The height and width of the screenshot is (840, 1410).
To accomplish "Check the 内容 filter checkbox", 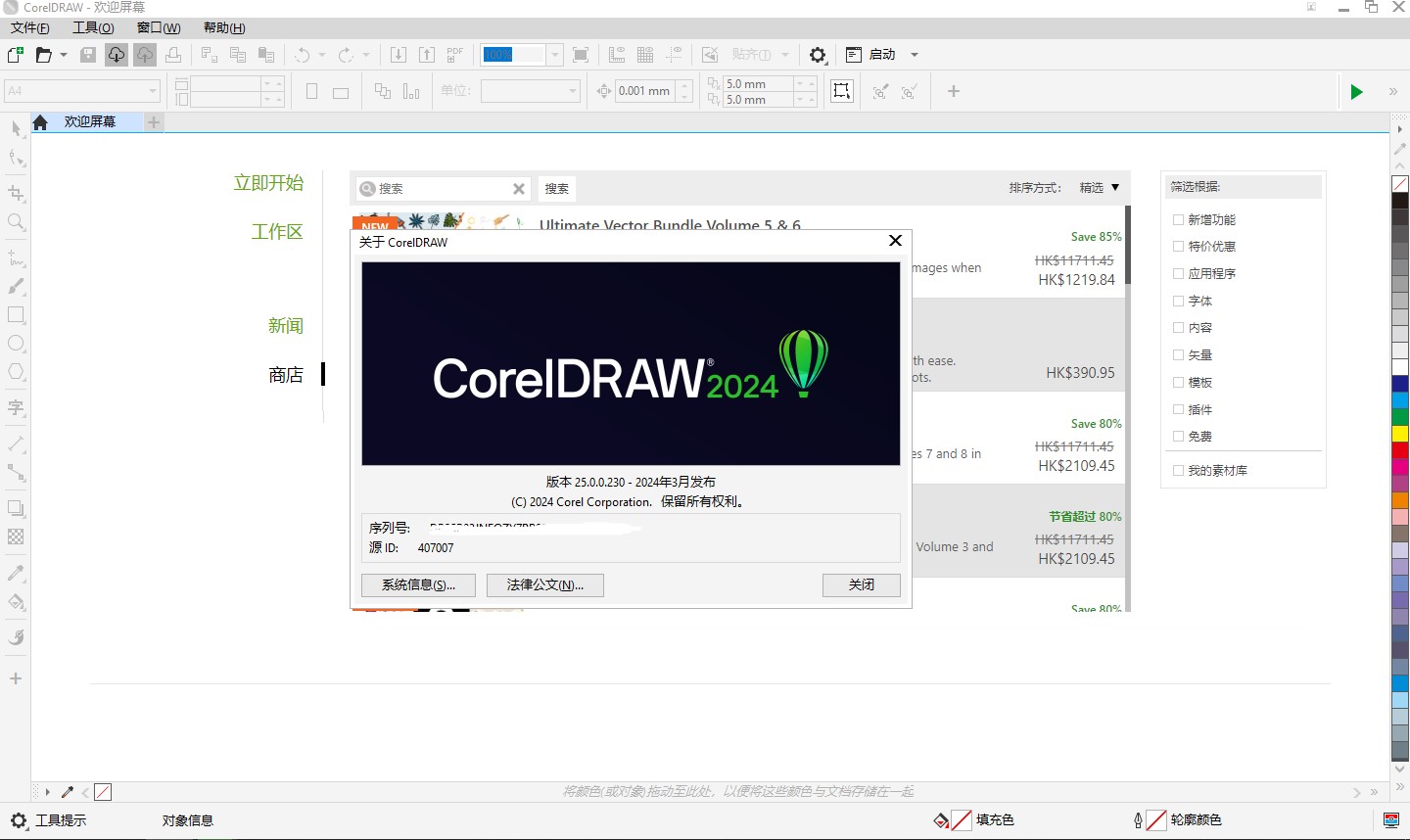I will point(1179,328).
